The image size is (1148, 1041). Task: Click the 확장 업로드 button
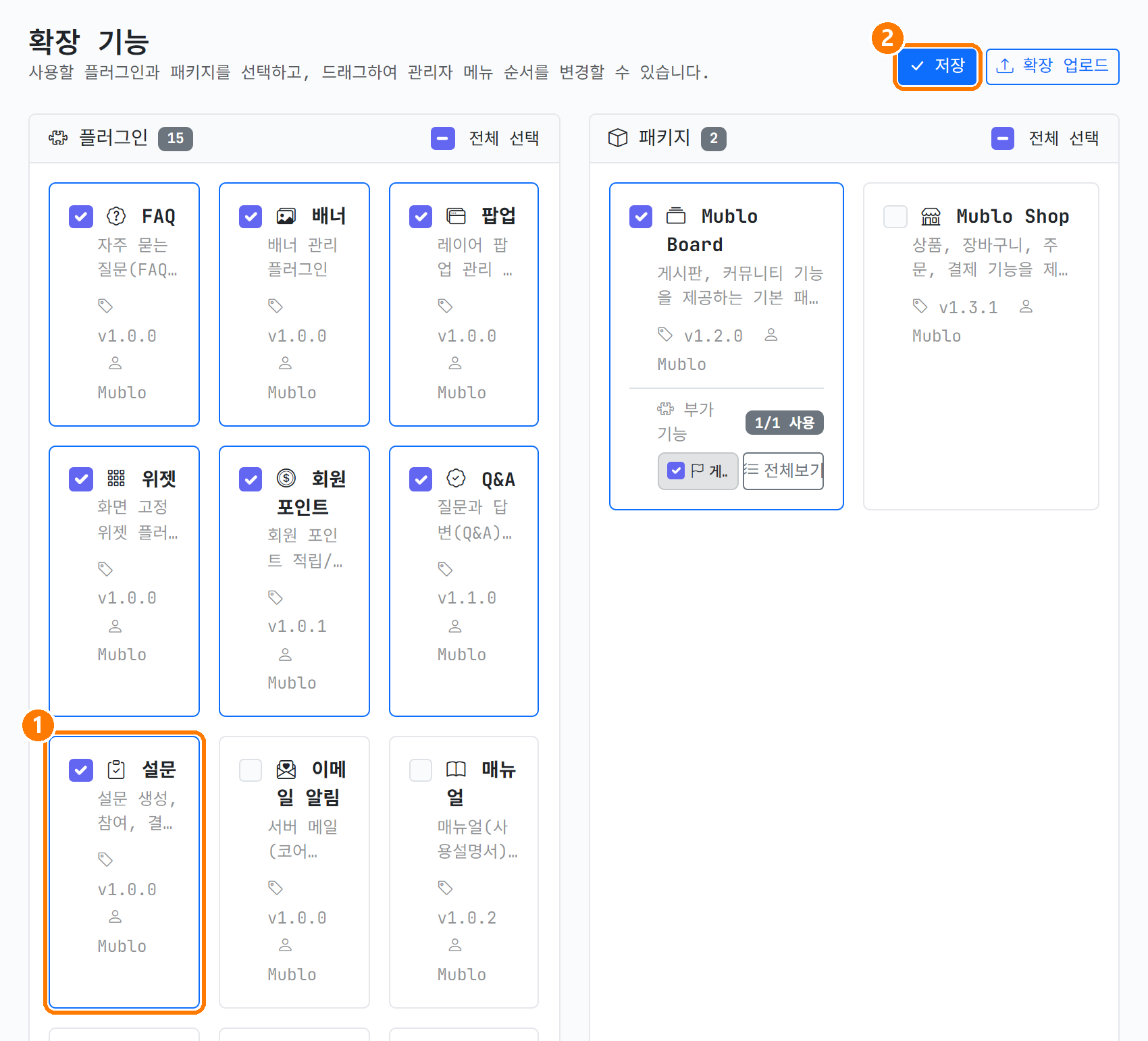point(1052,66)
